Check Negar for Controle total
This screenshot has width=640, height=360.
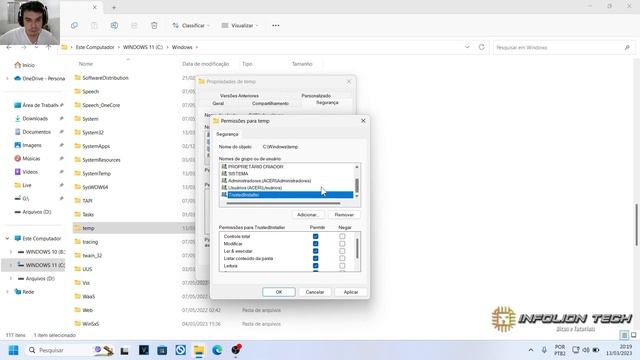point(342,236)
